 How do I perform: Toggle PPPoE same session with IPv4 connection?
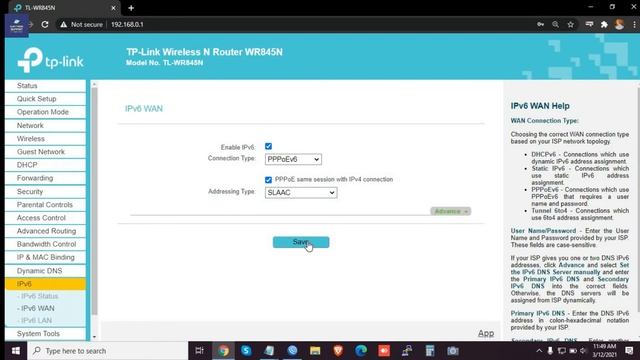coord(268,180)
